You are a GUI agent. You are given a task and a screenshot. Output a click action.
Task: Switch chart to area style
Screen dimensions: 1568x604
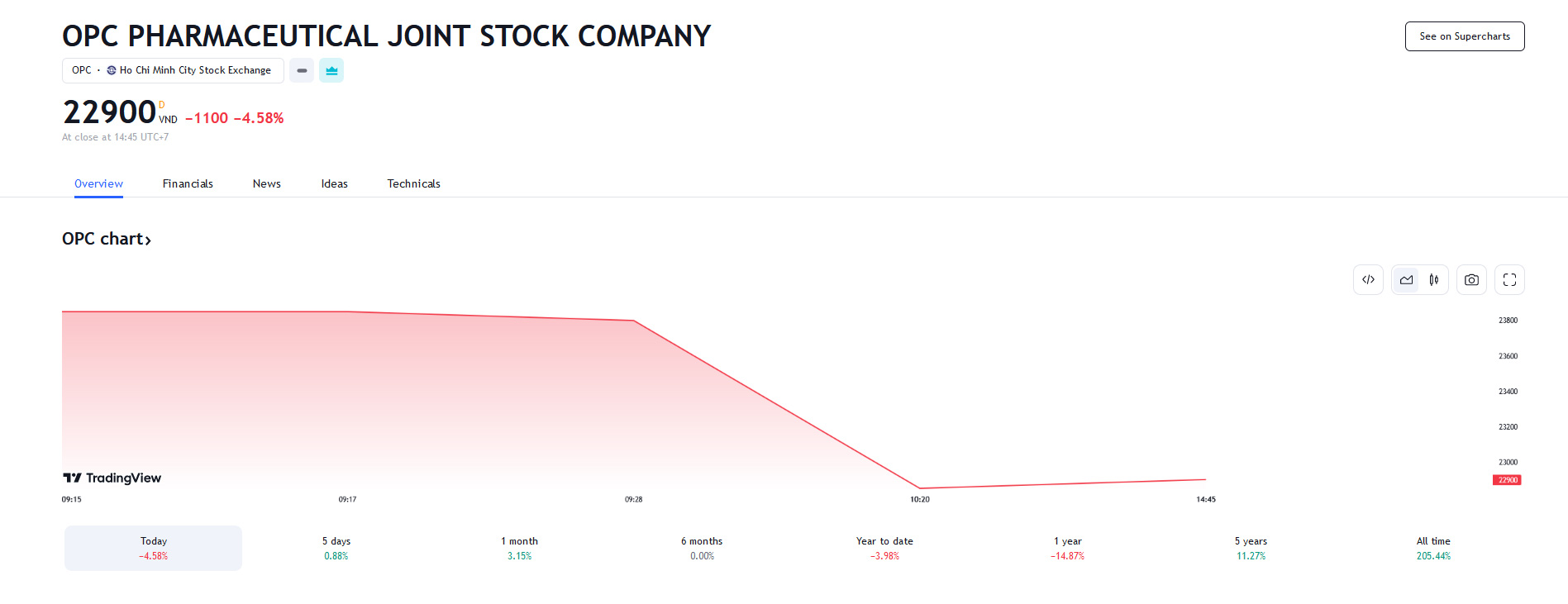[1406, 280]
